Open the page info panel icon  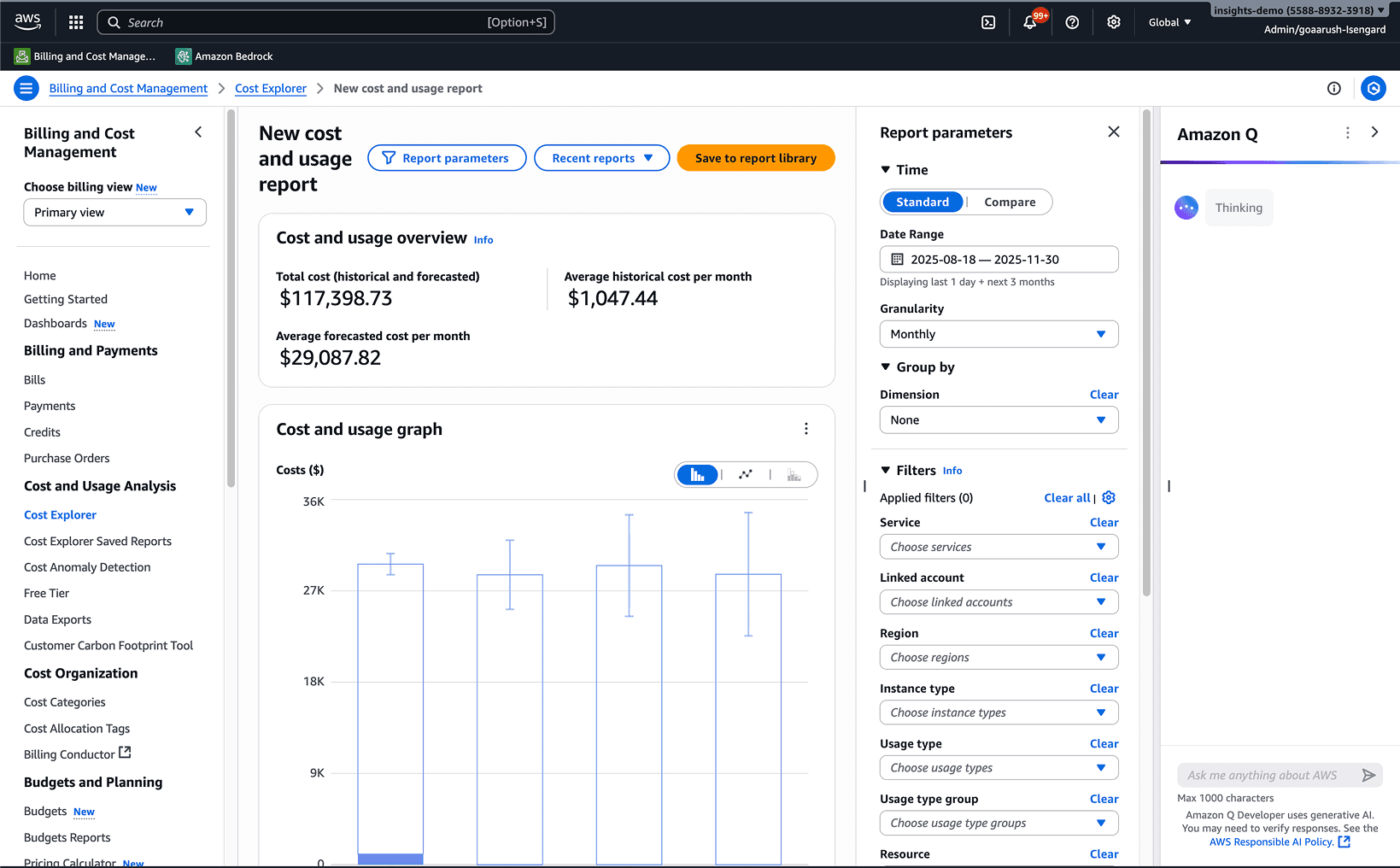click(1333, 88)
